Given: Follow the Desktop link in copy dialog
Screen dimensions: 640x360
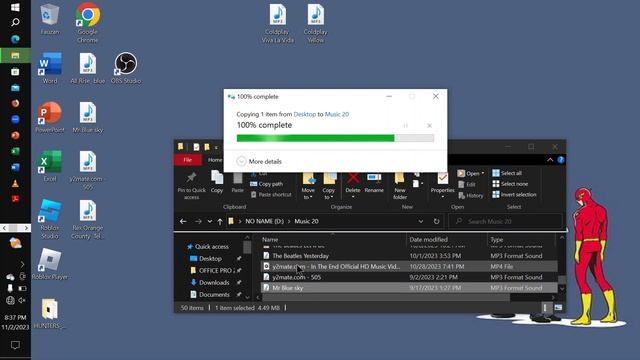Looking at the screenshot, I should [x=304, y=114].
